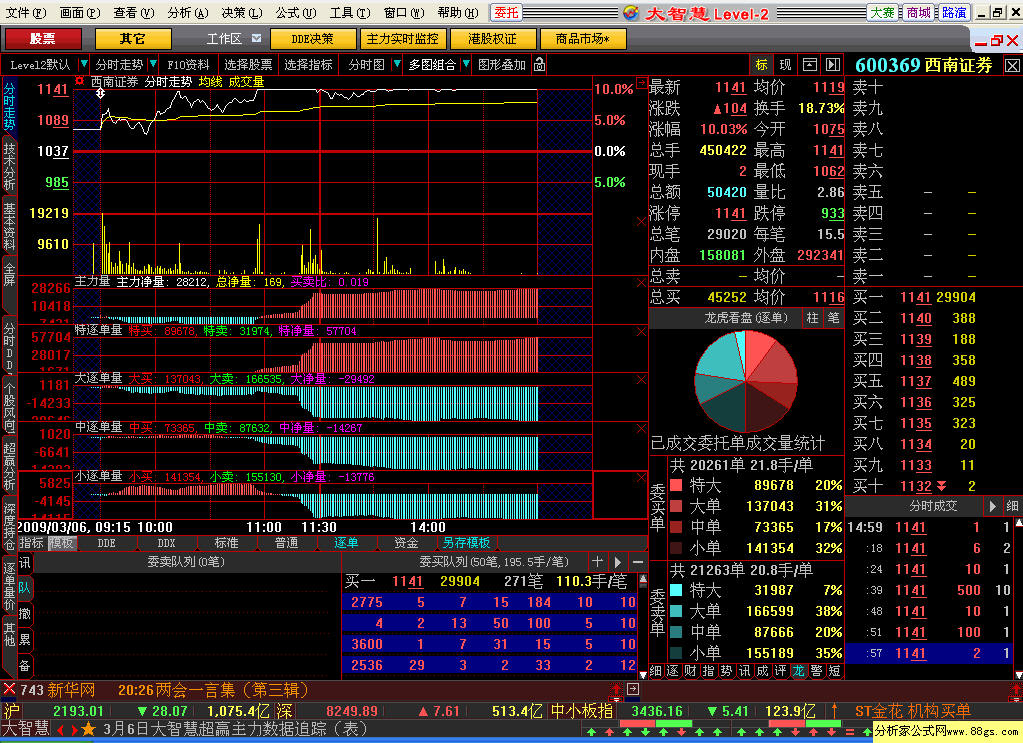
Task: Close the 新华网 news ticker with red X
Action: coord(9,689)
